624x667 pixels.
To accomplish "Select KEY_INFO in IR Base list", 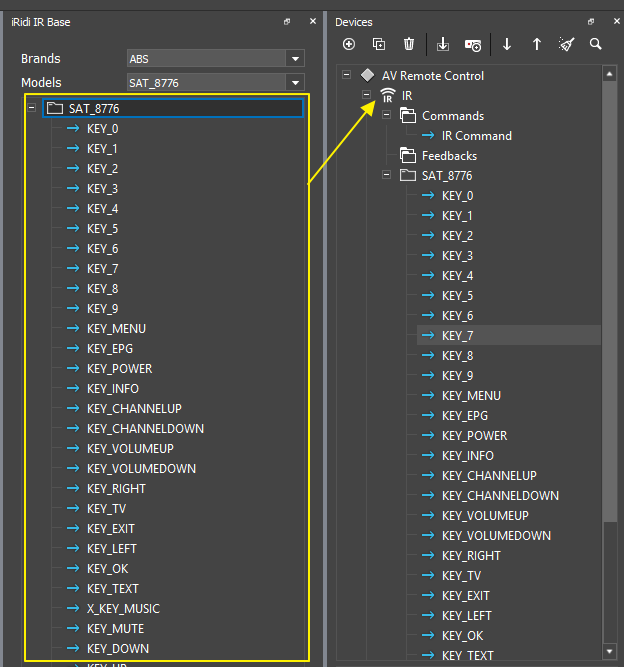I will point(113,388).
